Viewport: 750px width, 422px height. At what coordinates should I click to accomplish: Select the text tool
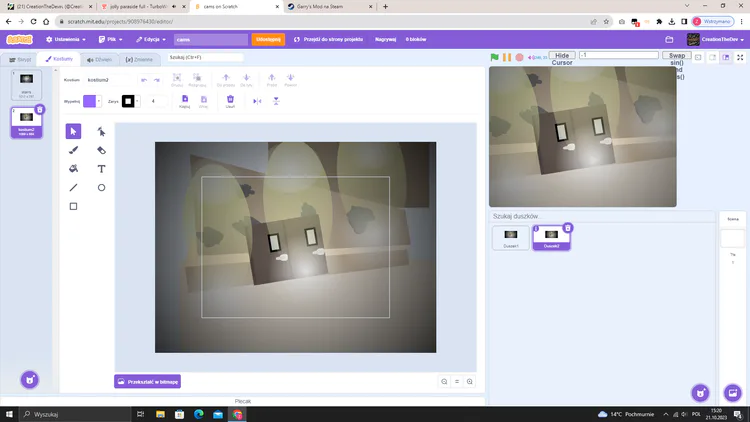[x=101, y=168]
